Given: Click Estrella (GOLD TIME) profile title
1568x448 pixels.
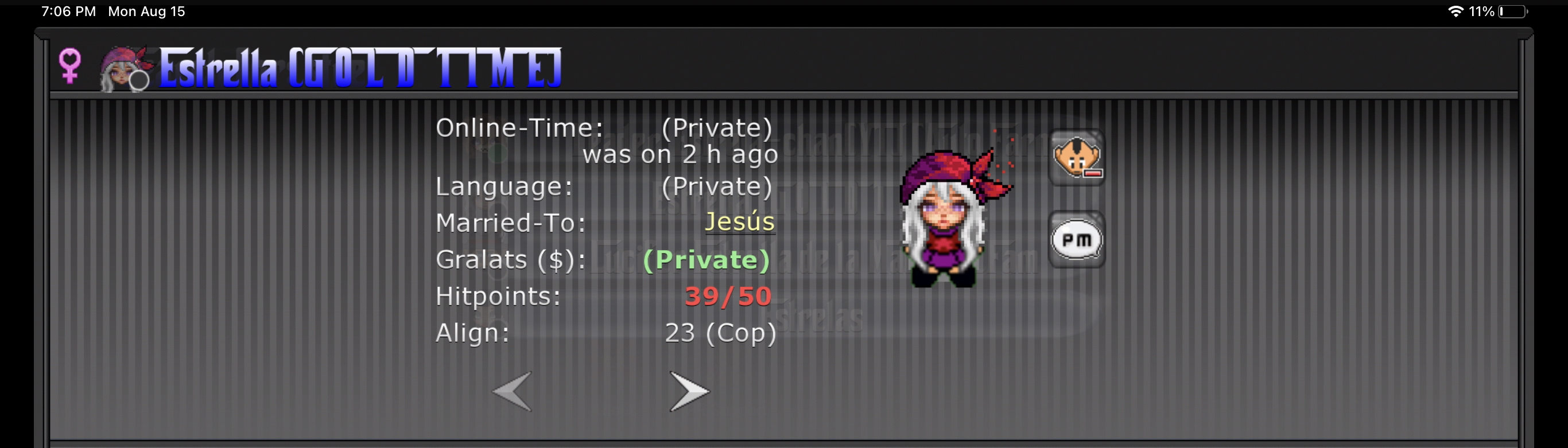Looking at the screenshot, I should point(360,68).
